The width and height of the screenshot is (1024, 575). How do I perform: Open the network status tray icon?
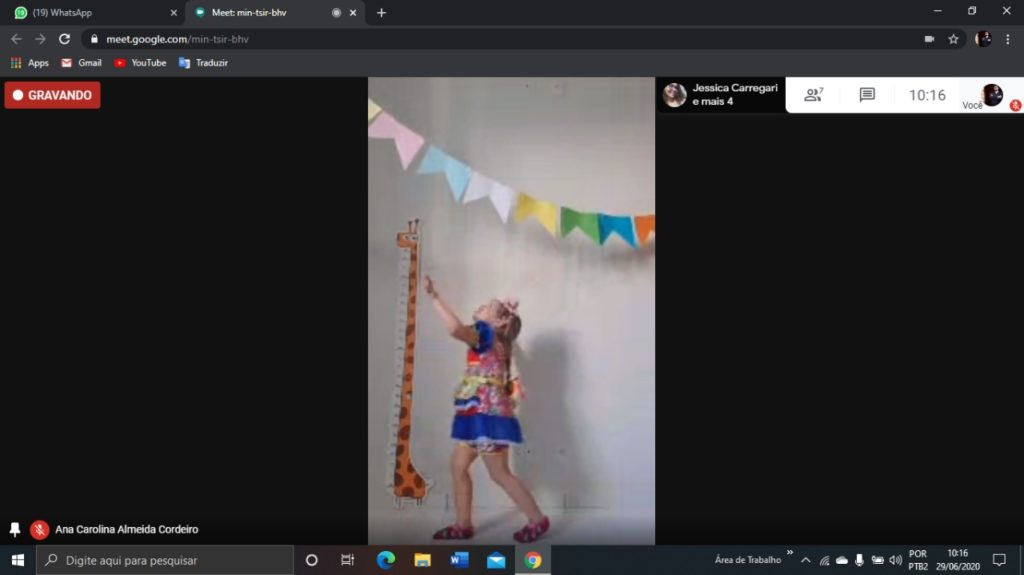824,560
